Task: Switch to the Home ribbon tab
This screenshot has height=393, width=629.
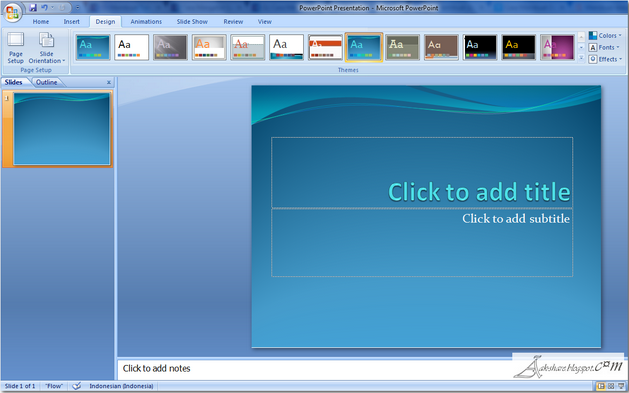Action: point(41,22)
